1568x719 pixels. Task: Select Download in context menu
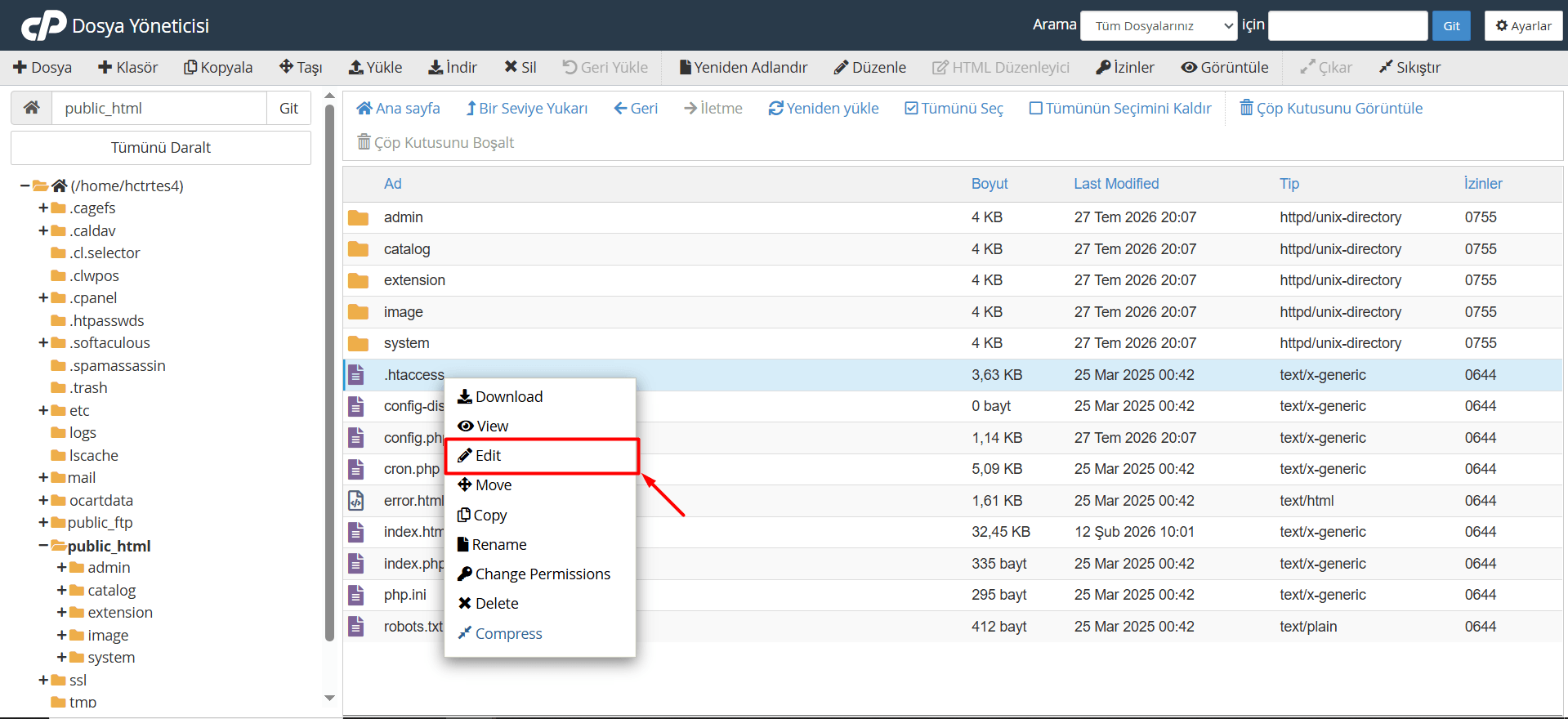pyautogui.click(x=500, y=396)
